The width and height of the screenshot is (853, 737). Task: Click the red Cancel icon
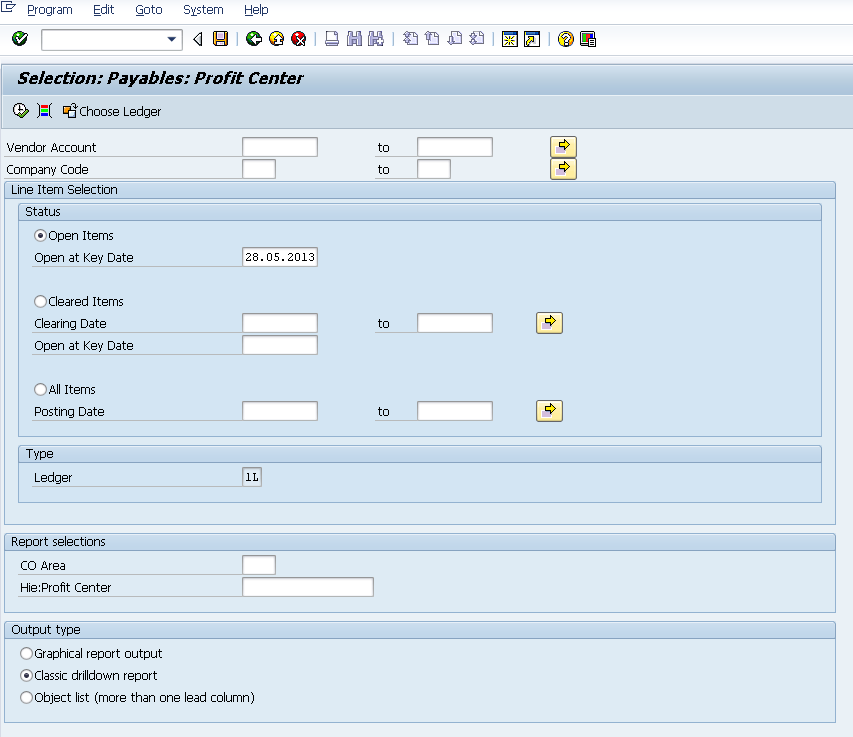[x=299, y=39]
